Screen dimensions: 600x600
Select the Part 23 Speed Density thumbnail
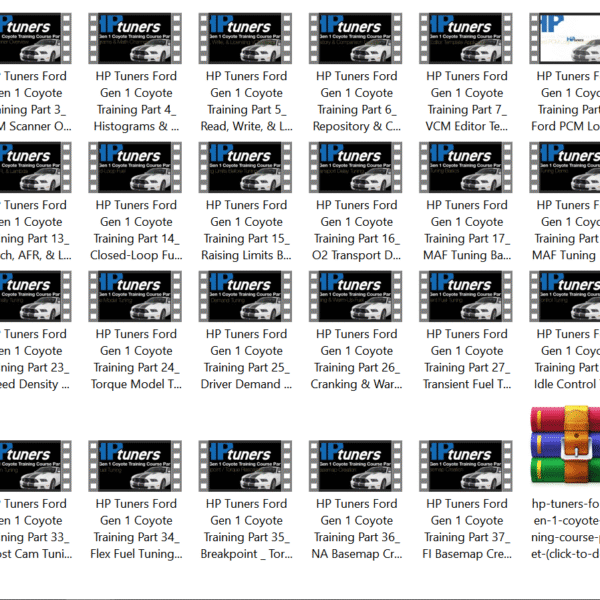36,296
